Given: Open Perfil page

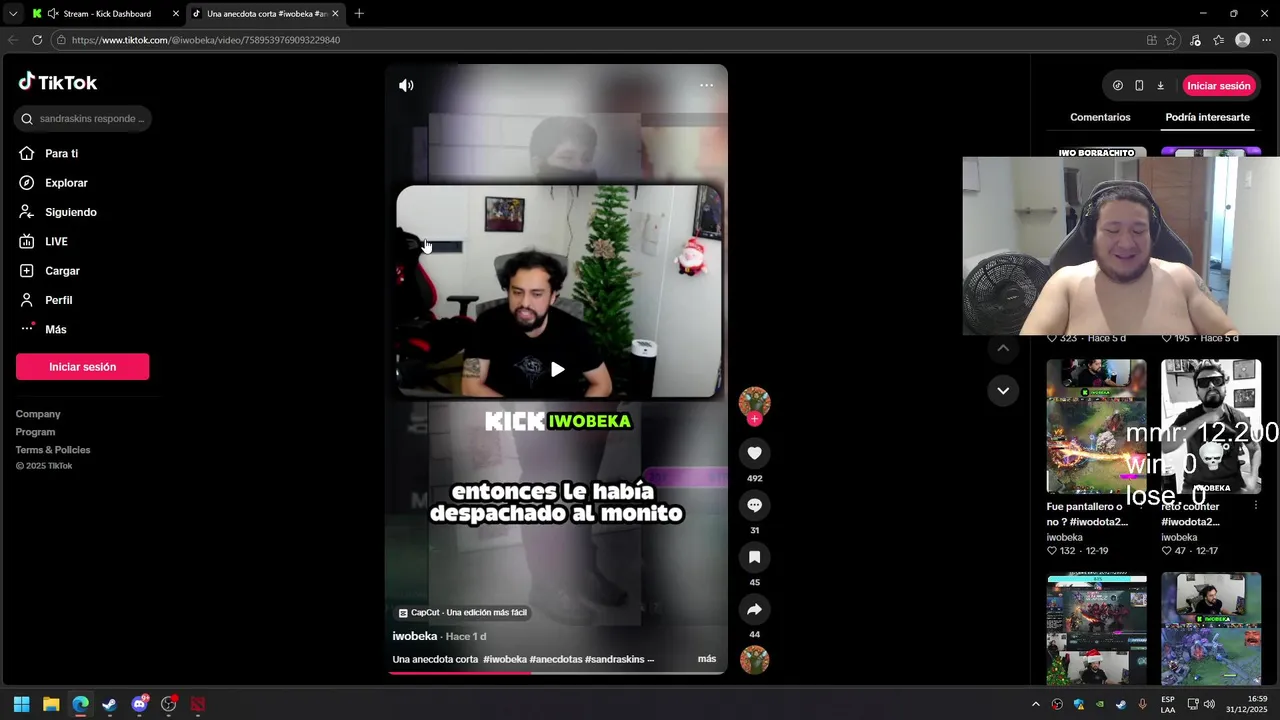Looking at the screenshot, I should tap(58, 300).
